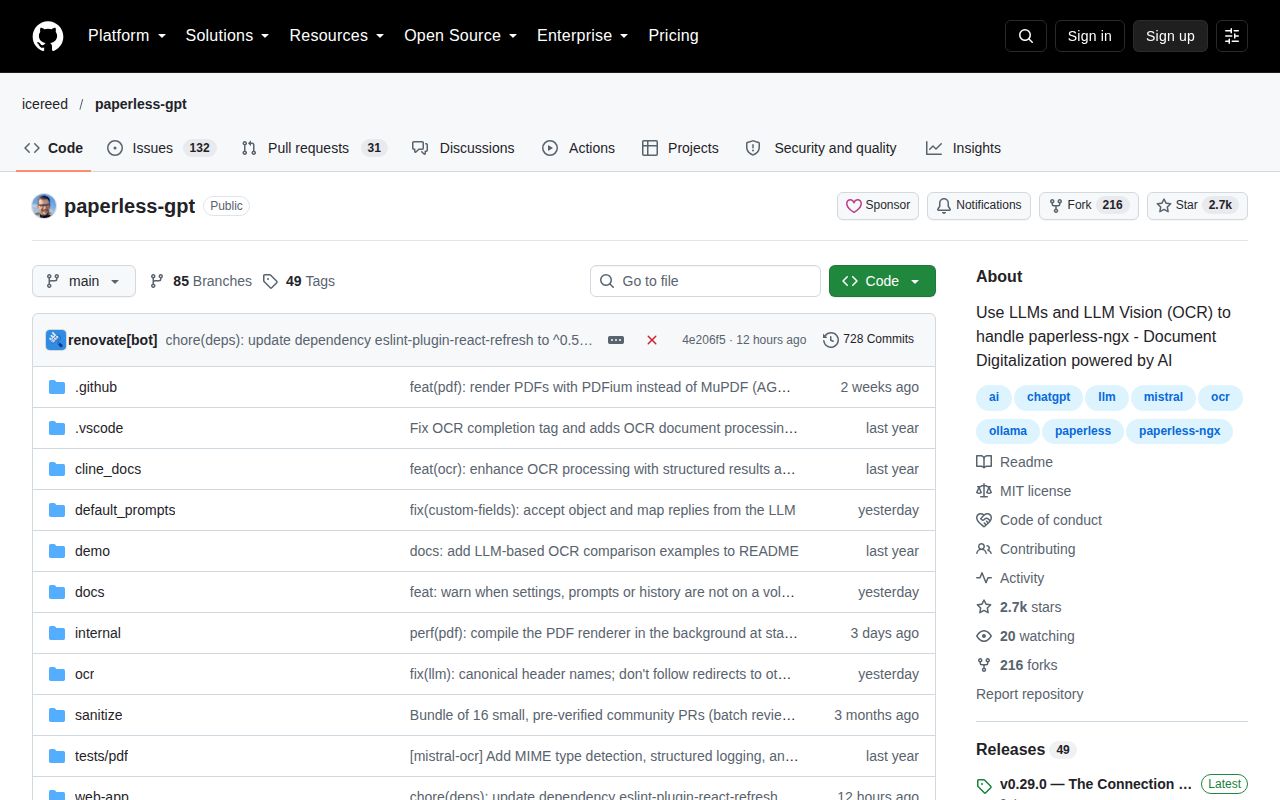Open the .github folder
This screenshot has height=800, width=1280.
coord(96,387)
